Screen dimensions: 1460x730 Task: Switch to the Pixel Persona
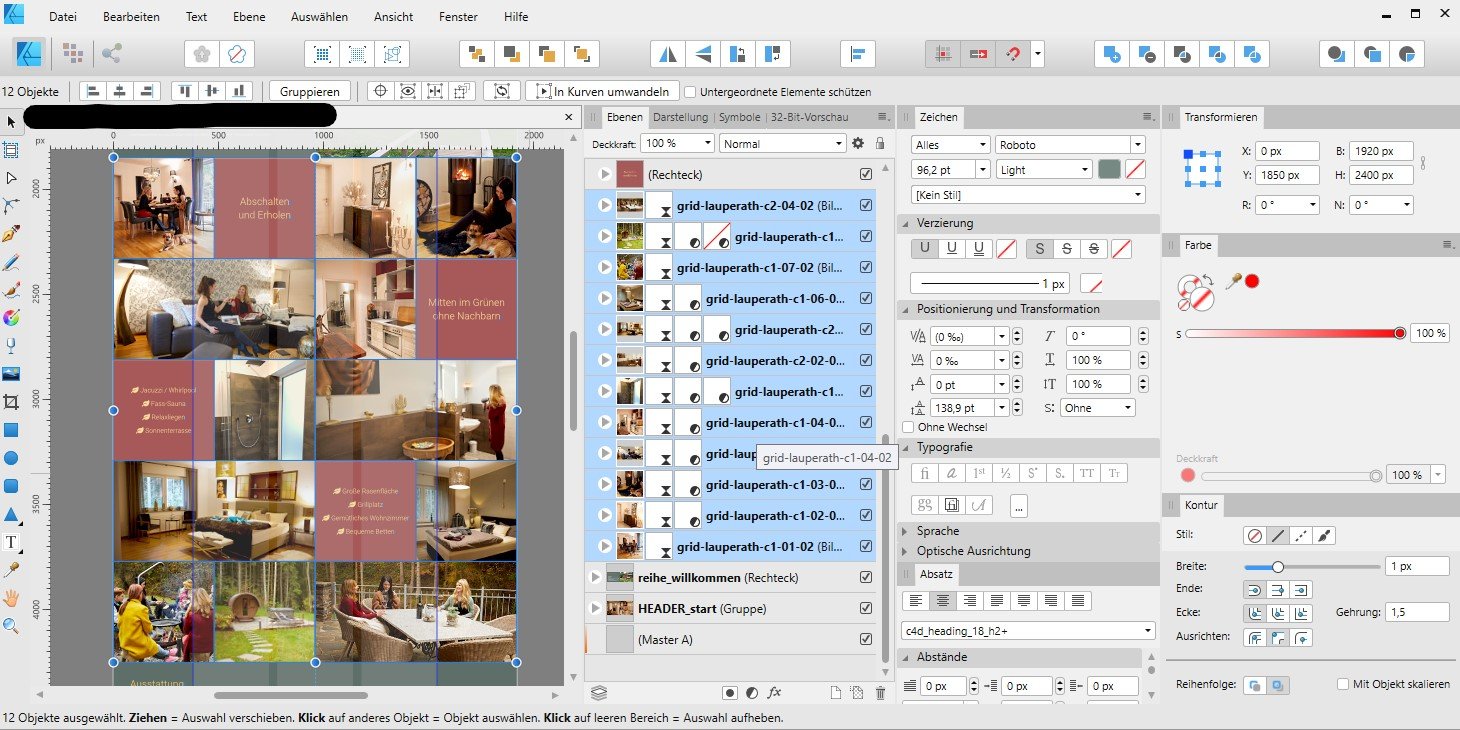(72, 52)
